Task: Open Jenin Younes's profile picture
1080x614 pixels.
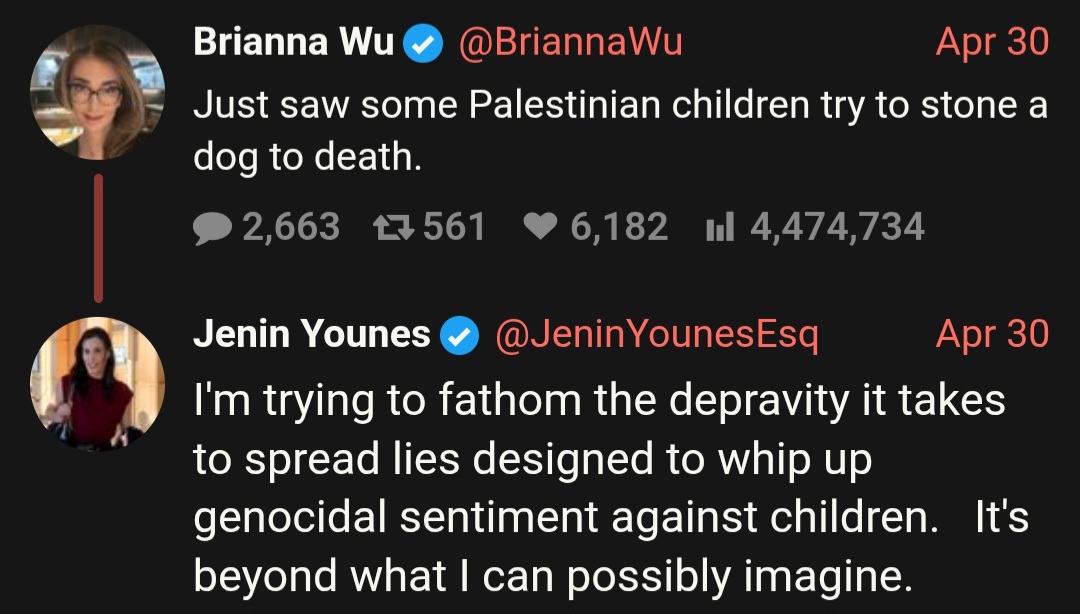Action: point(98,384)
